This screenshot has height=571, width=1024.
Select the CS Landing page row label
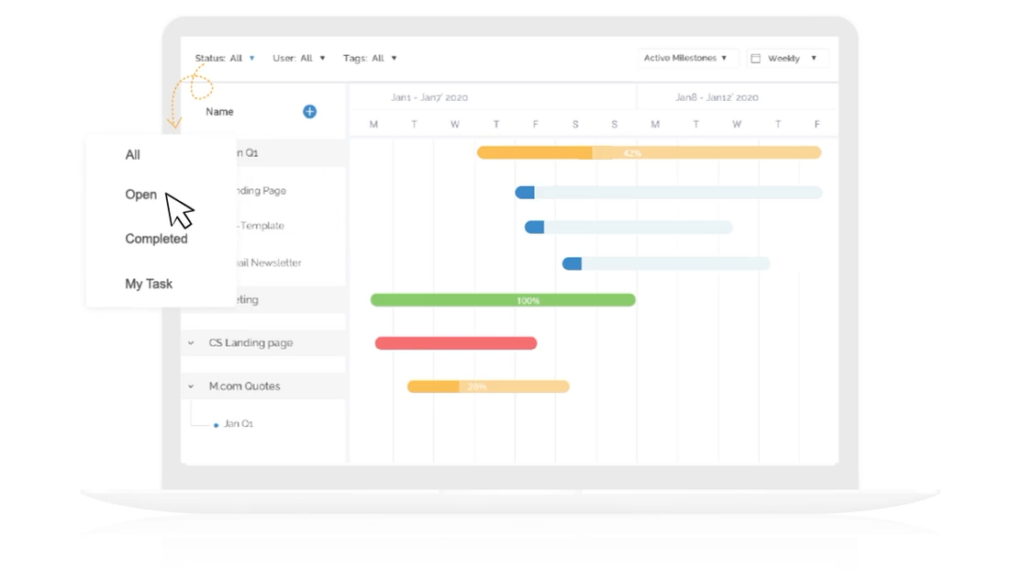tap(251, 343)
